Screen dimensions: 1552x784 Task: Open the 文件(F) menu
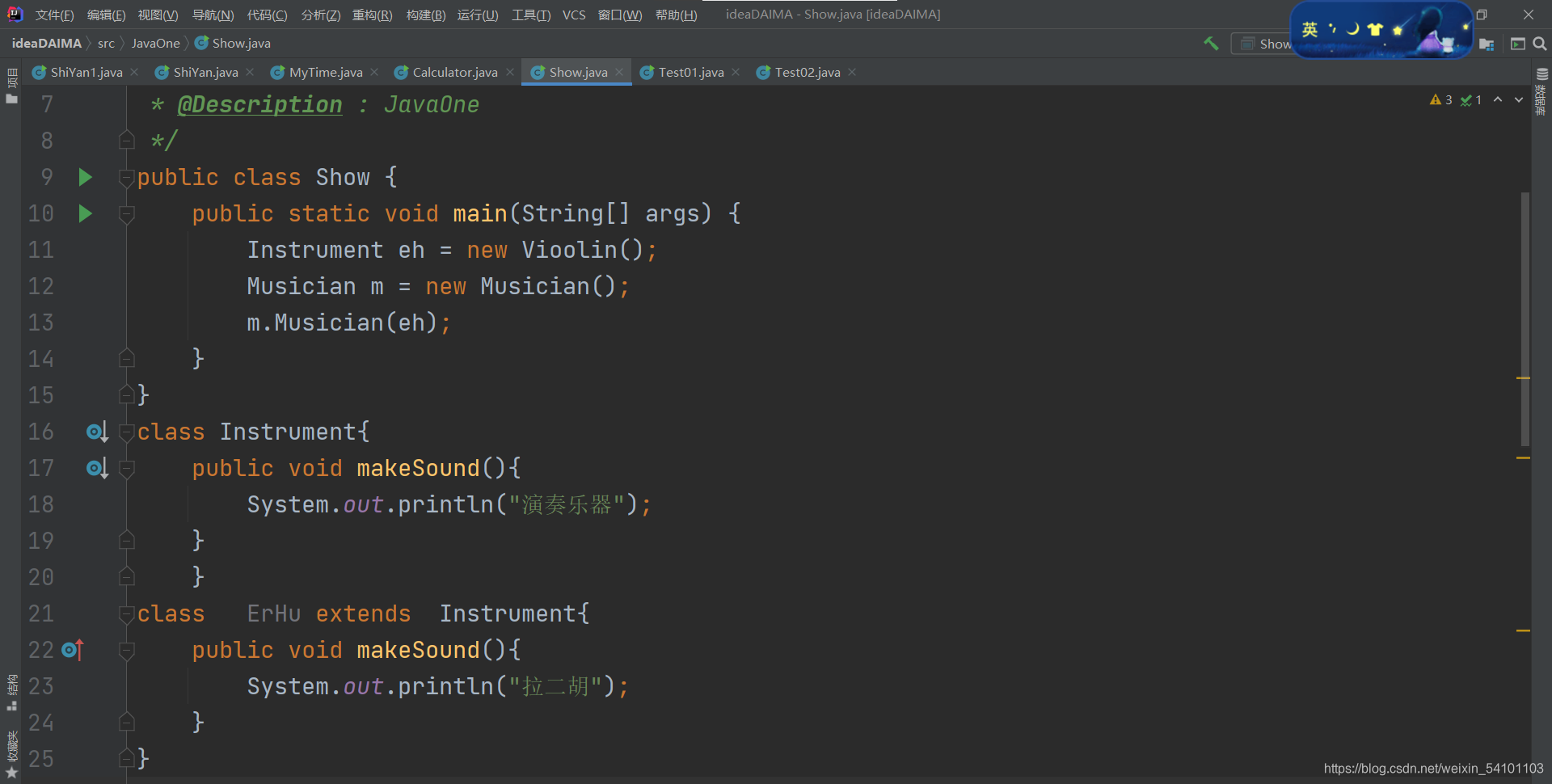[54, 15]
